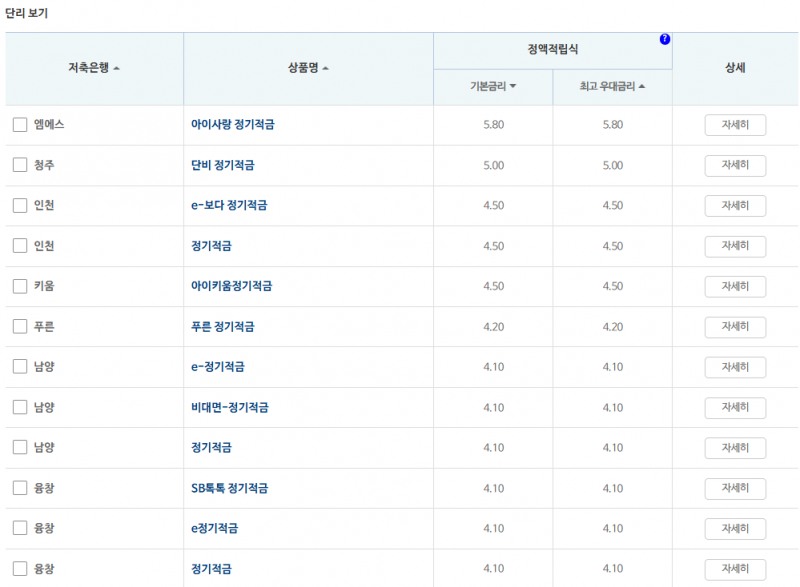Check the 엠에스 row checkbox
Screen dimensions: 800x587
pyautogui.click(x=20, y=124)
